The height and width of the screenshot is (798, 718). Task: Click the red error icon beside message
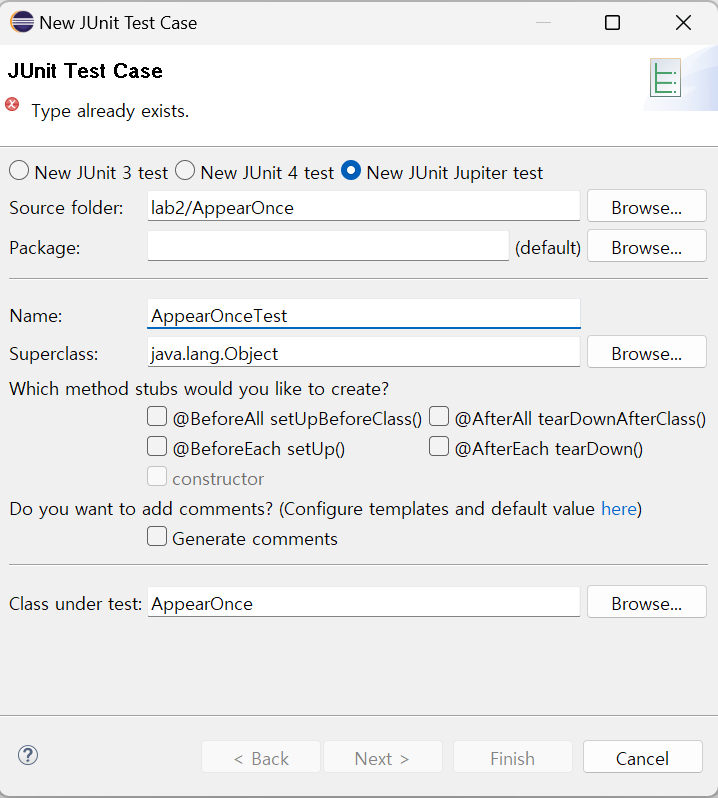tap(13, 105)
